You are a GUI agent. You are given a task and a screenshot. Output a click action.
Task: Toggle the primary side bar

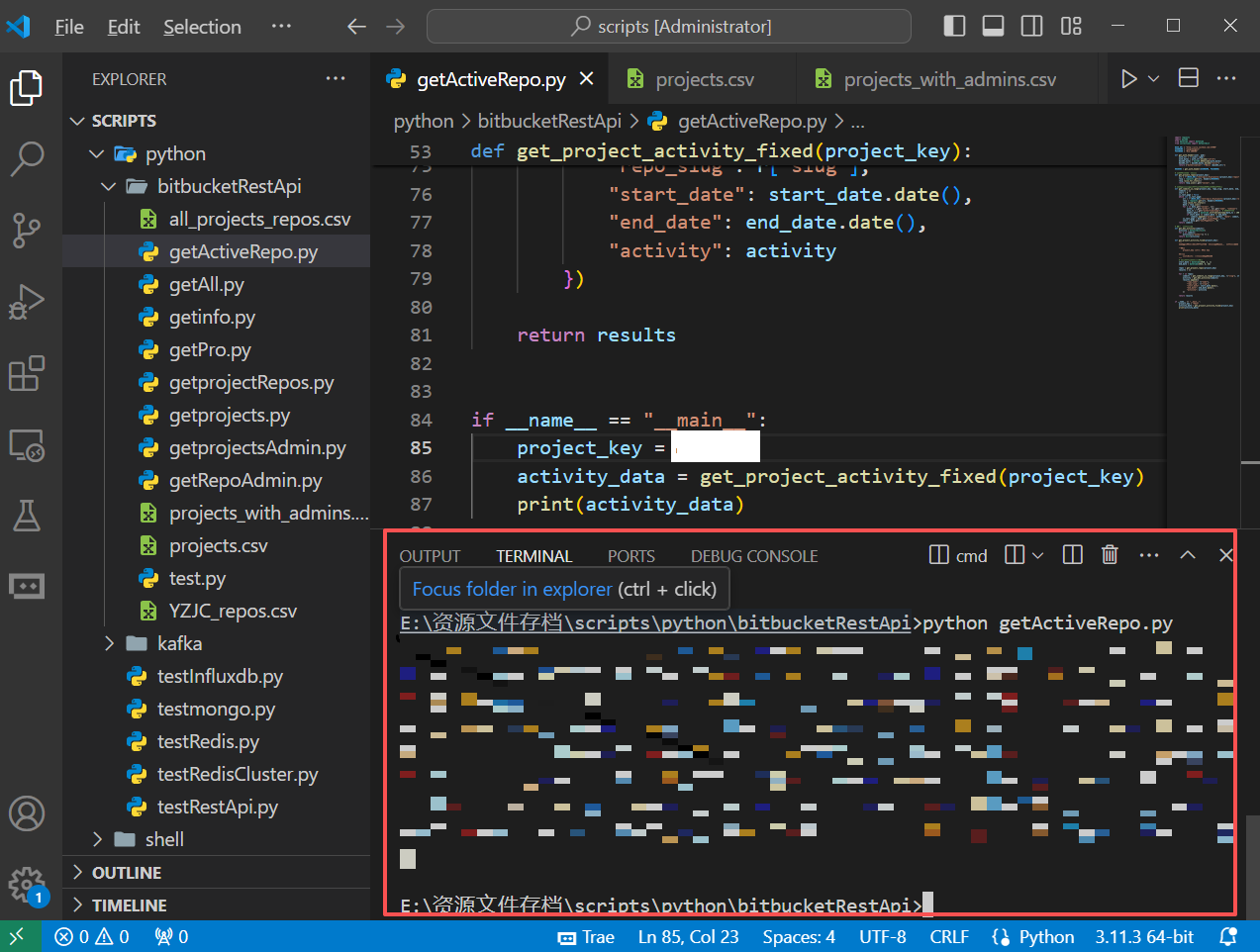[x=955, y=26]
